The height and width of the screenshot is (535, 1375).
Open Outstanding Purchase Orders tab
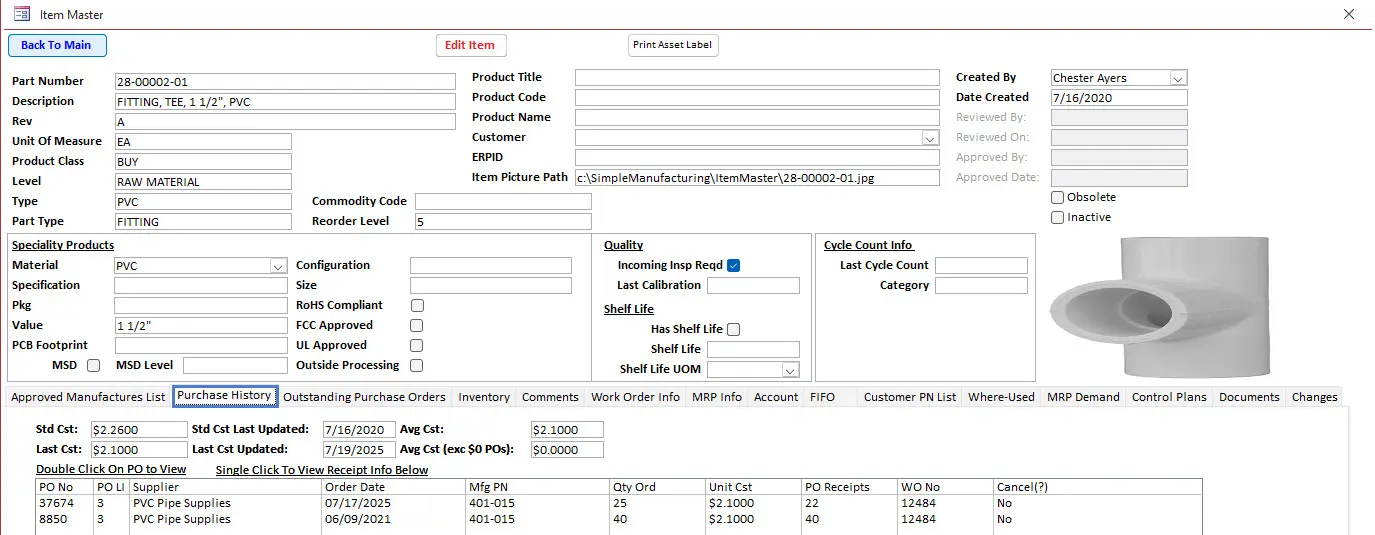tap(364, 397)
